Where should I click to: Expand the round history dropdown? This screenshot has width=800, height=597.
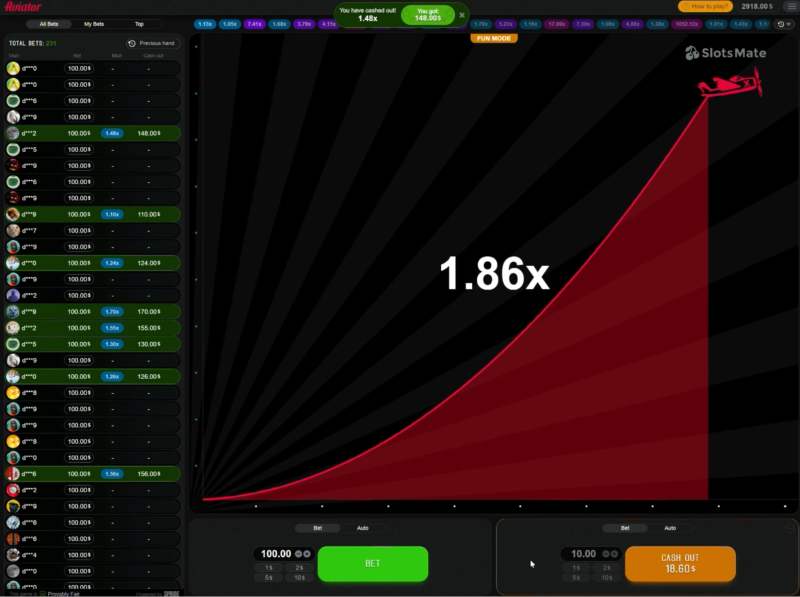784,24
